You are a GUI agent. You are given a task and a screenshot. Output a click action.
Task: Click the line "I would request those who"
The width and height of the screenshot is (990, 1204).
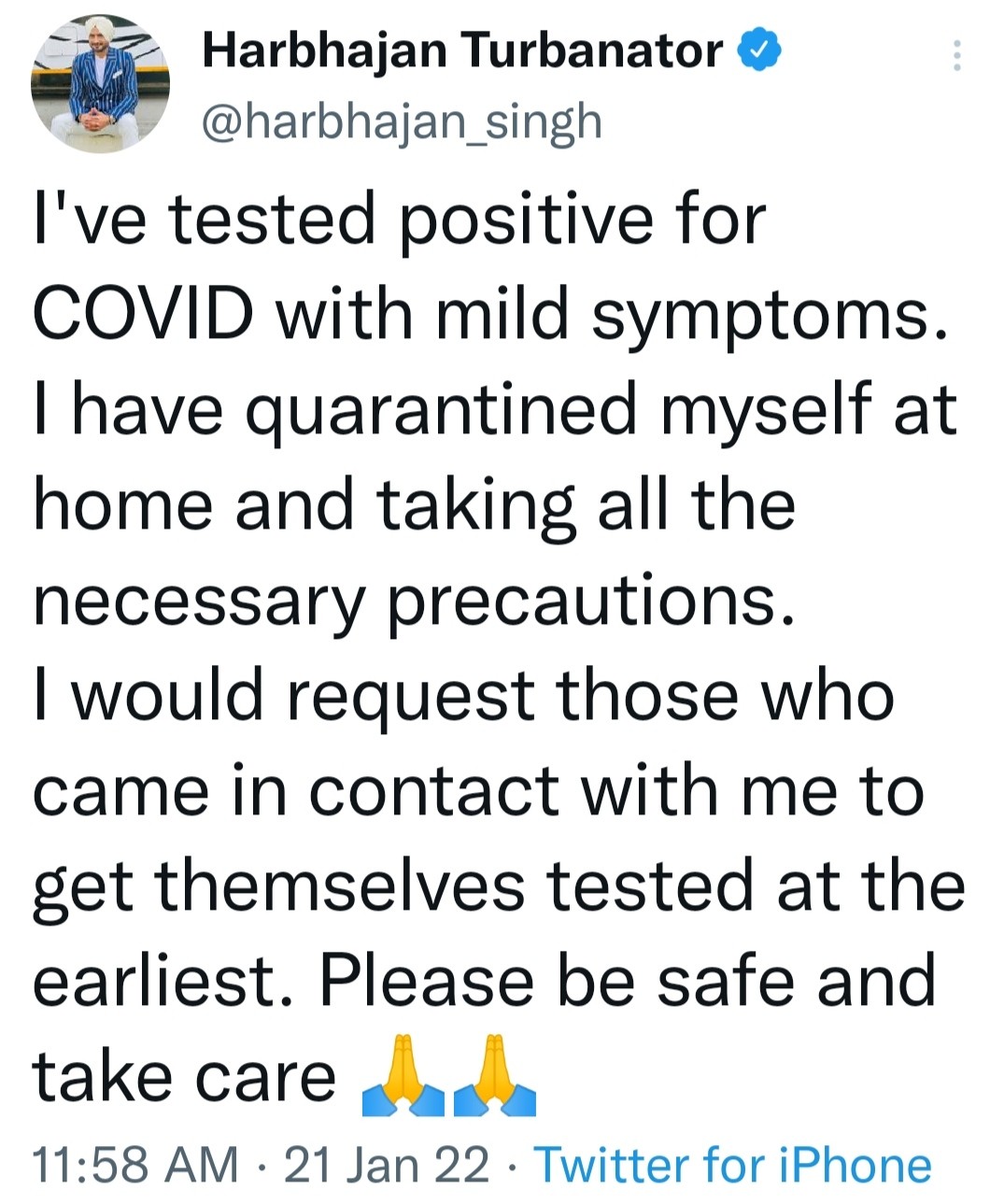463,696
